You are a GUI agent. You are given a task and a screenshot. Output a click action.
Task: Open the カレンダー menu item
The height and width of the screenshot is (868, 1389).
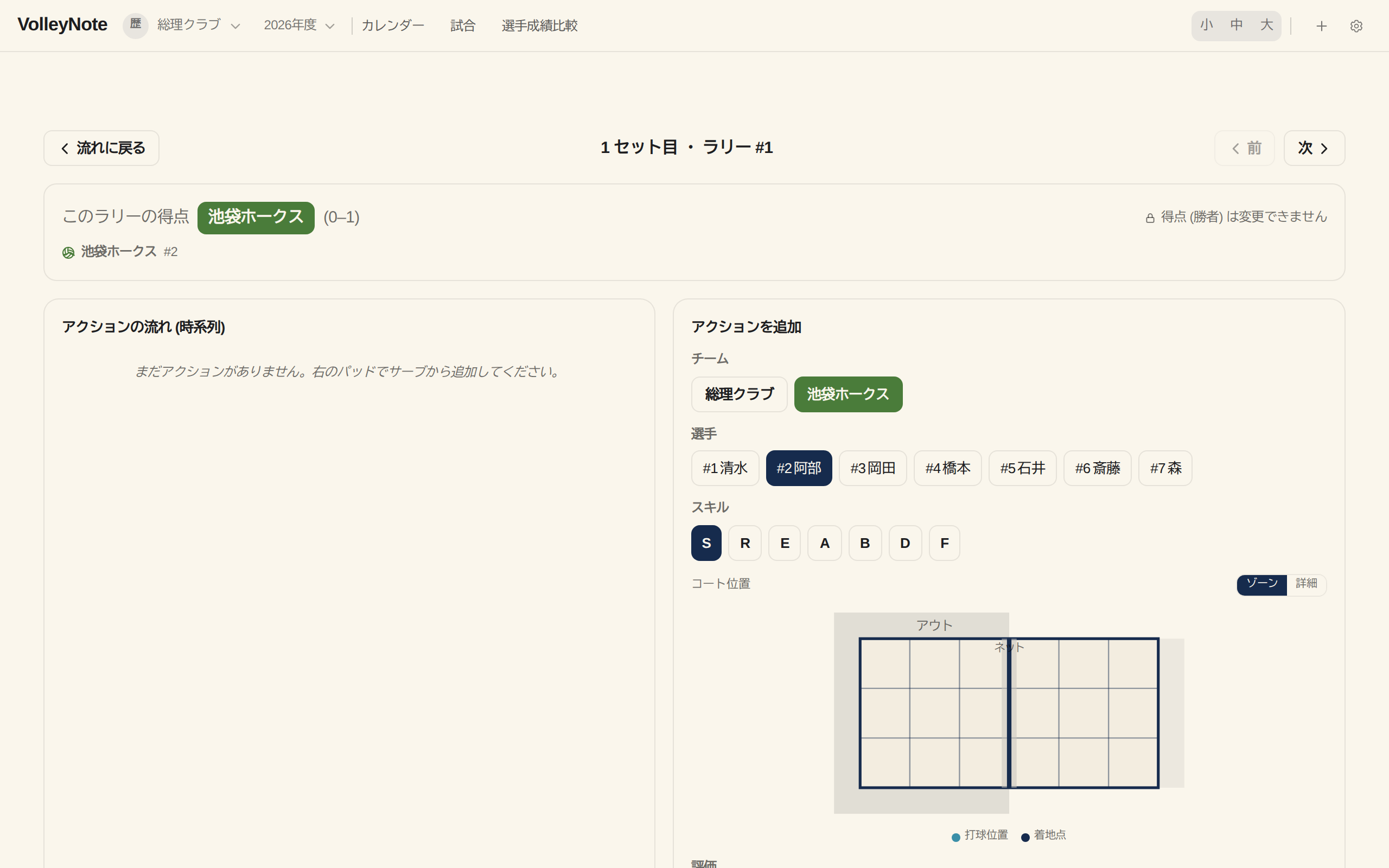(x=393, y=25)
